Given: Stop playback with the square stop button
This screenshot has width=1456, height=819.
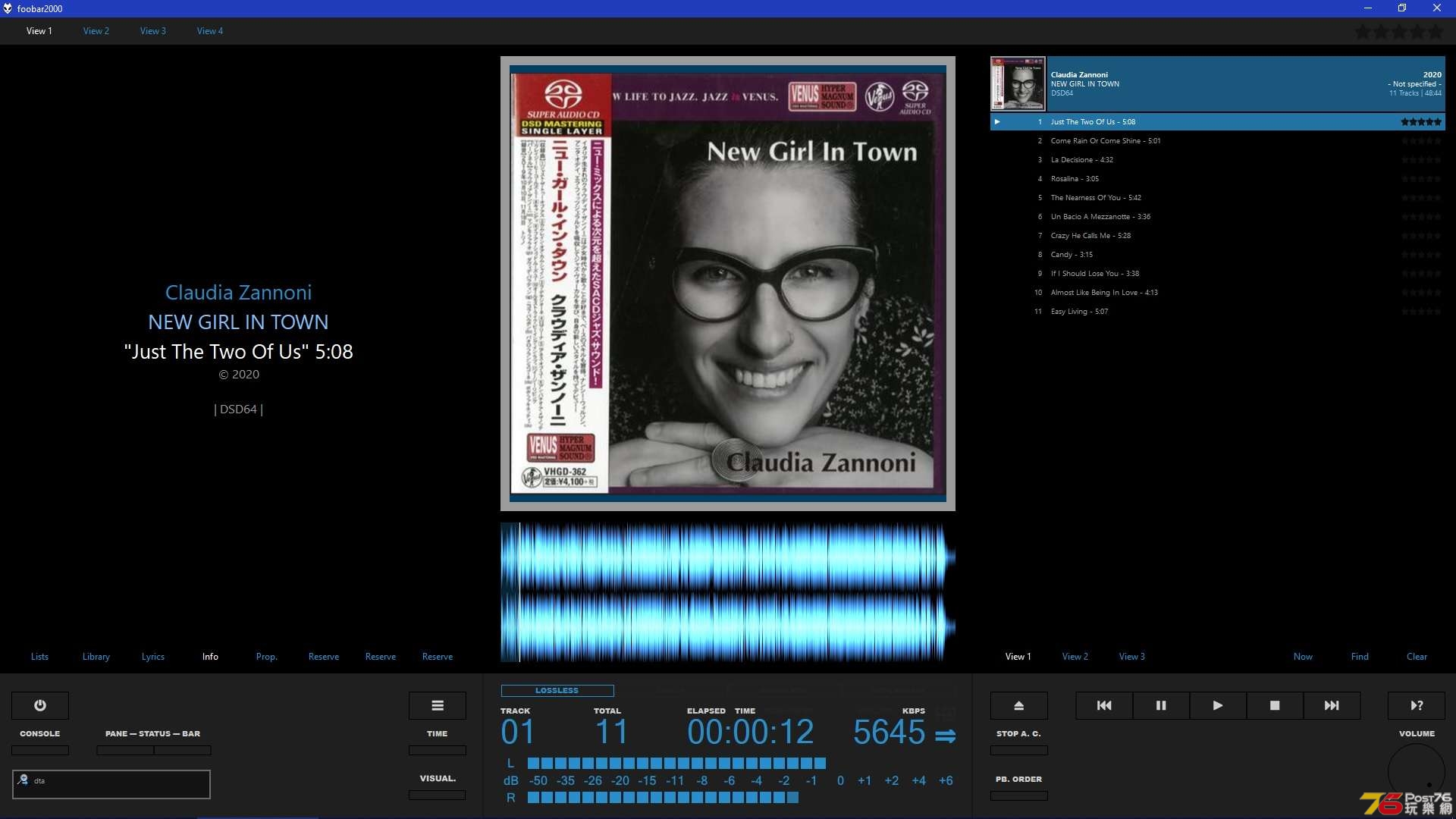Looking at the screenshot, I should (x=1275, y=705).
